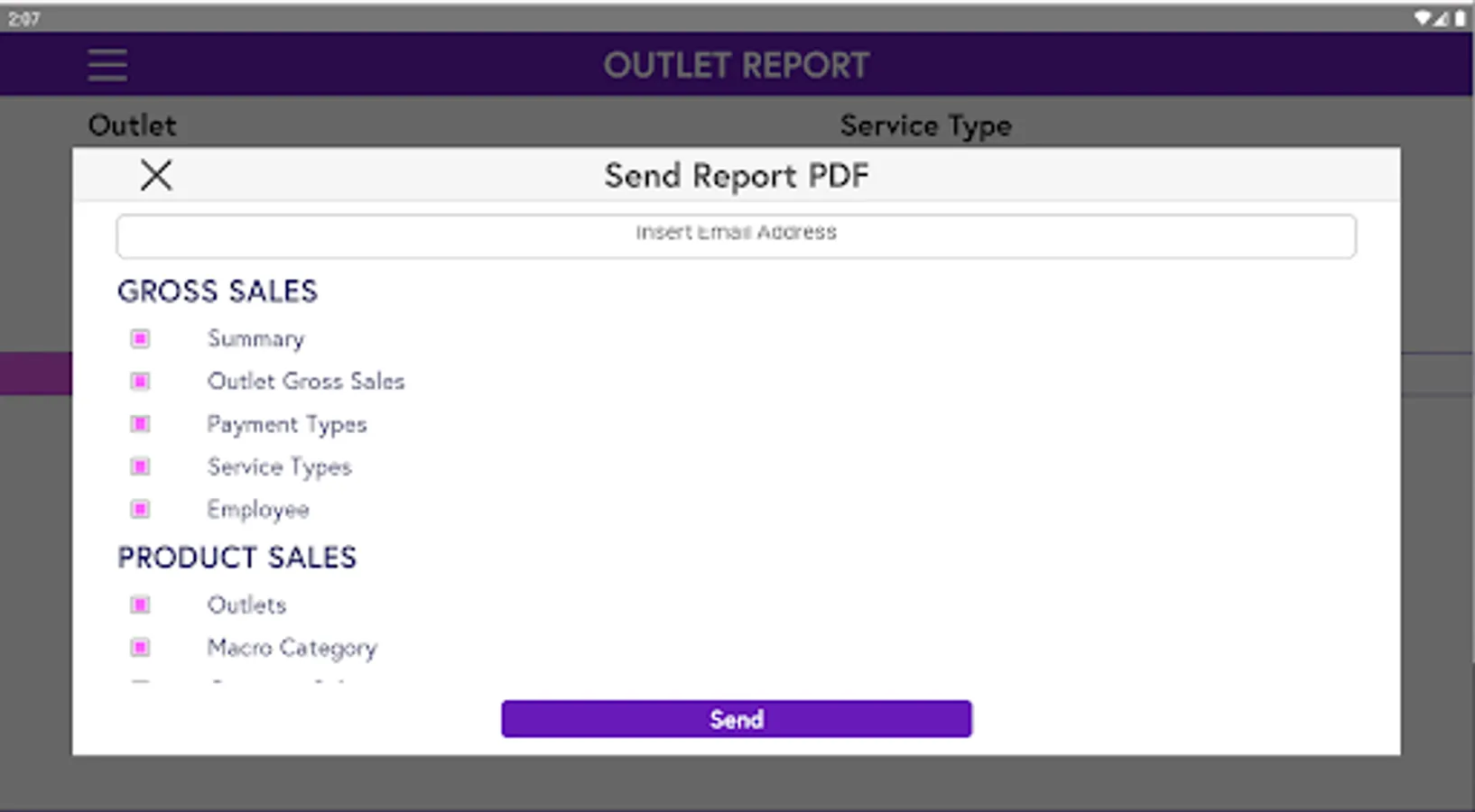Toggle the Employee checkbox

(x=140, y=509)
